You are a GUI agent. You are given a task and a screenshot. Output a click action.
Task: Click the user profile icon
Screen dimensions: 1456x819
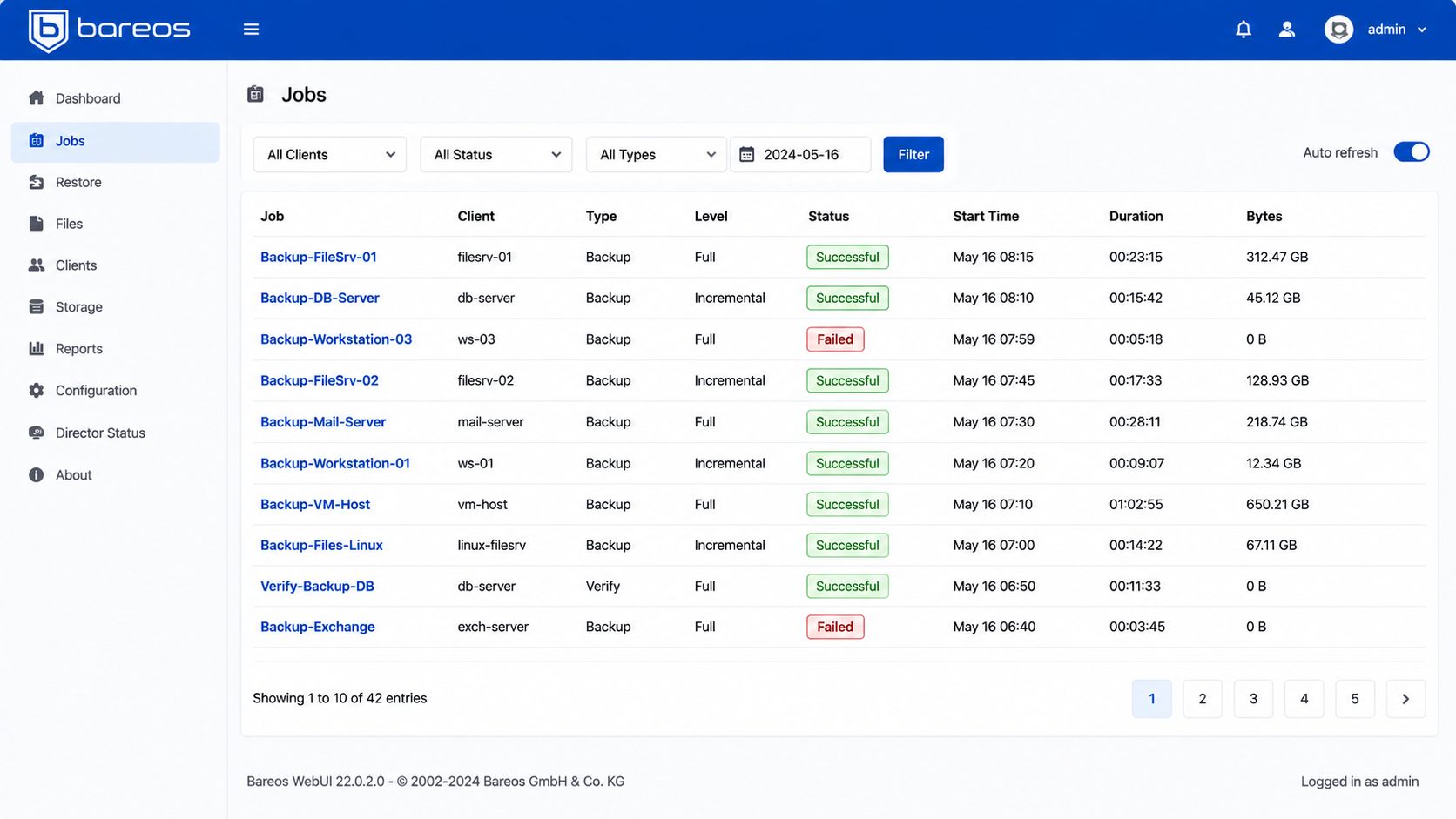1287,30
